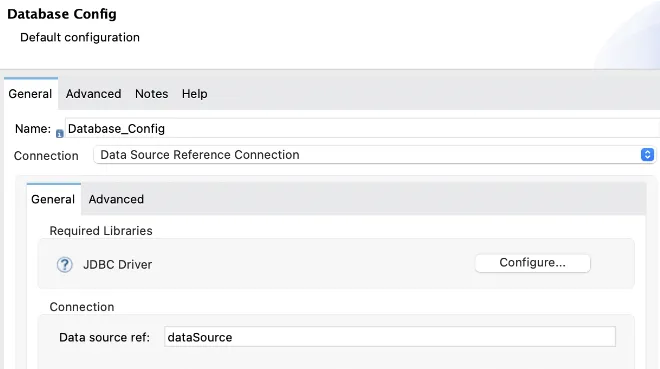Open the Notes tab
The image size is (660, 369).
pyautogui.click(x=152, y=94)
